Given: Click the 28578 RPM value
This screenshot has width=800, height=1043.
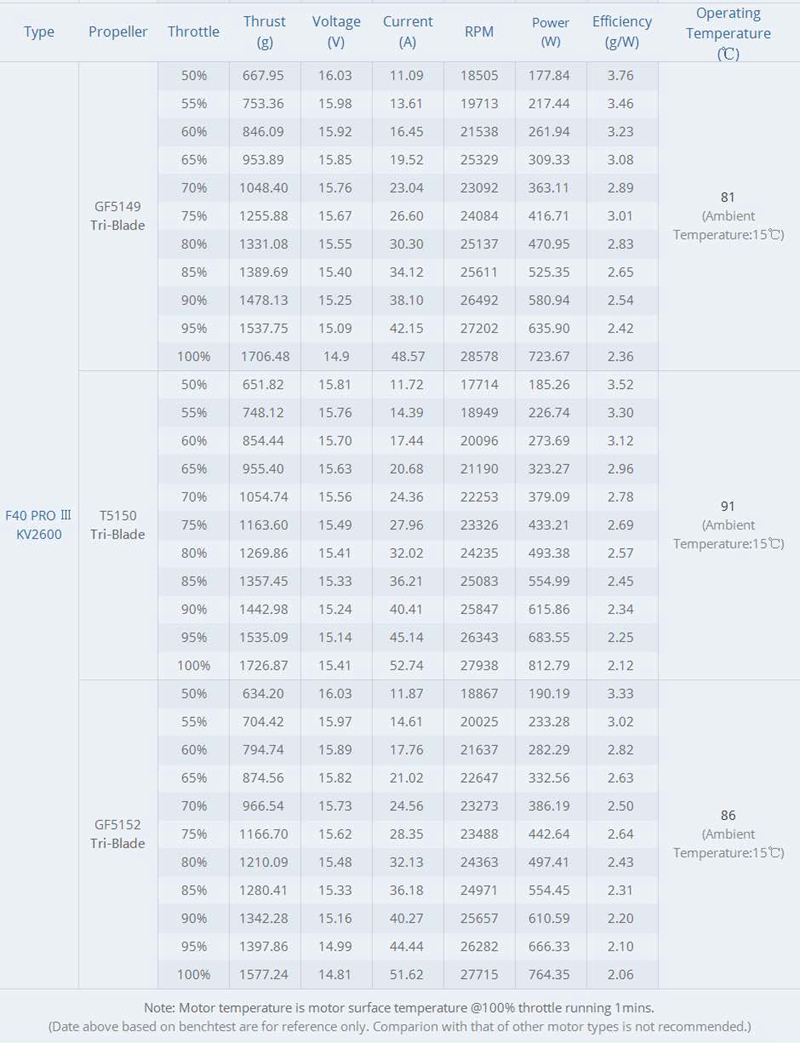Looking at the screenshot, I should tap(479, 357).
